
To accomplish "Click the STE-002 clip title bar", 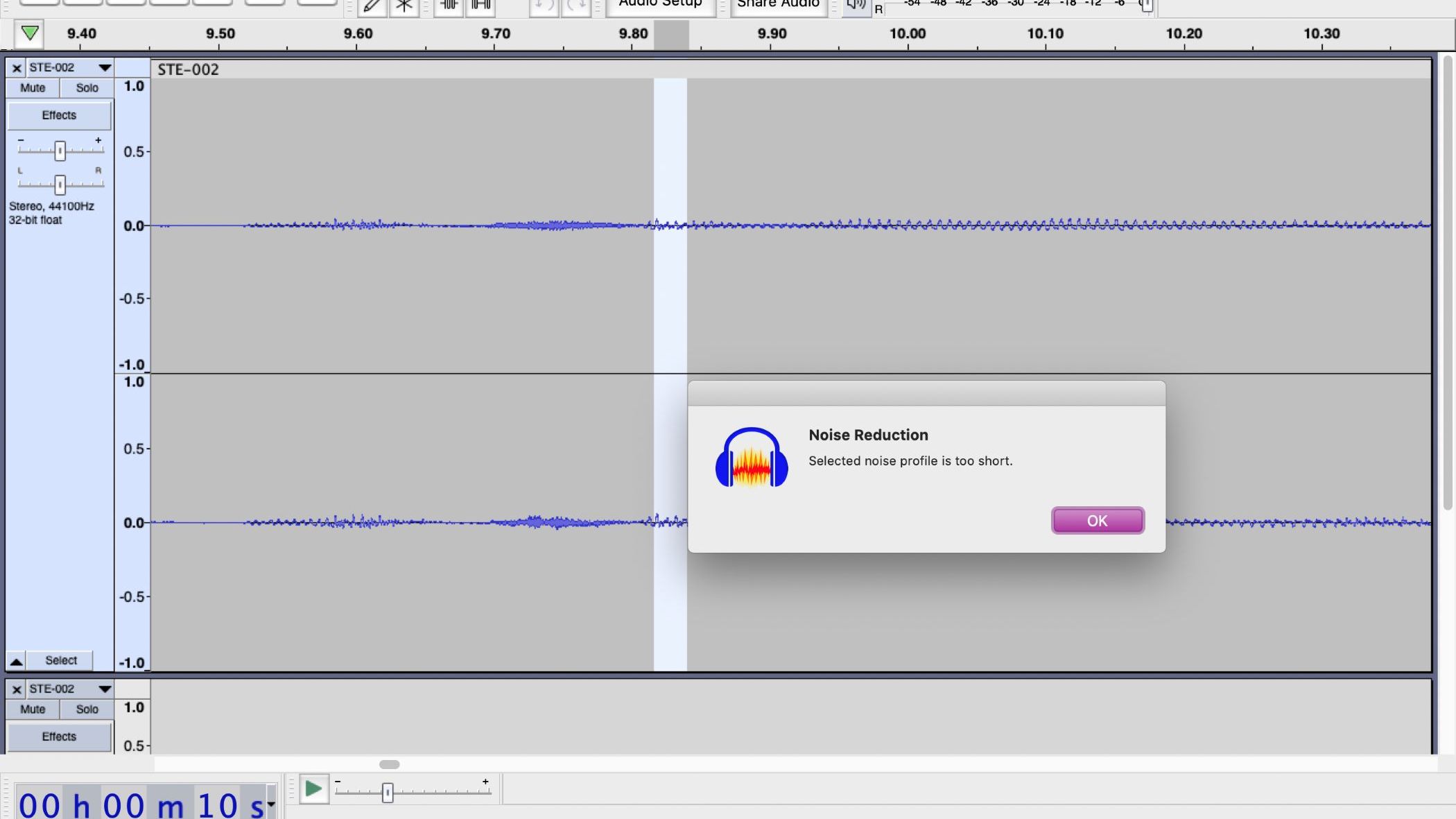I will click(x=790, y=69).
